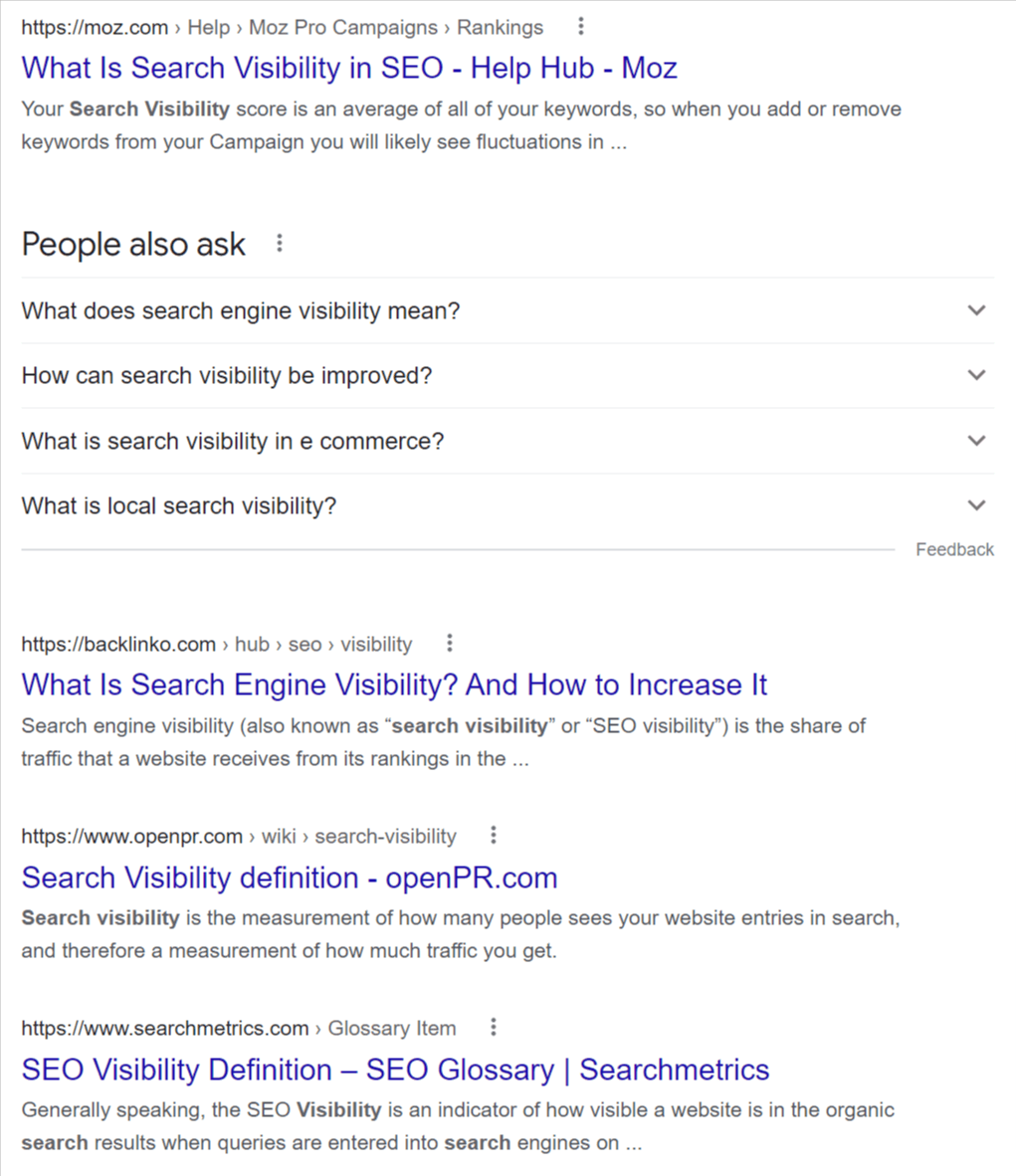Click the searchmetrics.com breadcrumb URL
The width and height of the screenshot is (1016, 1176).
click(x=239, y=1028)
